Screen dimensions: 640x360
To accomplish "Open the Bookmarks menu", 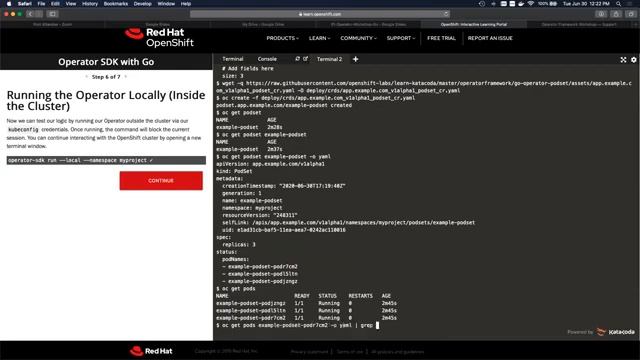I will tap(116, 4).
